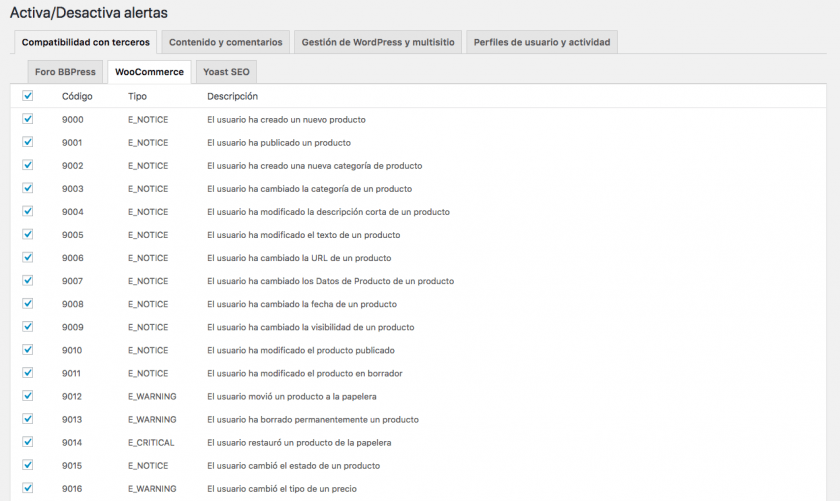This screenshot has height=501, width=840.
Task: Switch to Gestión de WordPress y multisitio tab
Action: tap(378, 42)
